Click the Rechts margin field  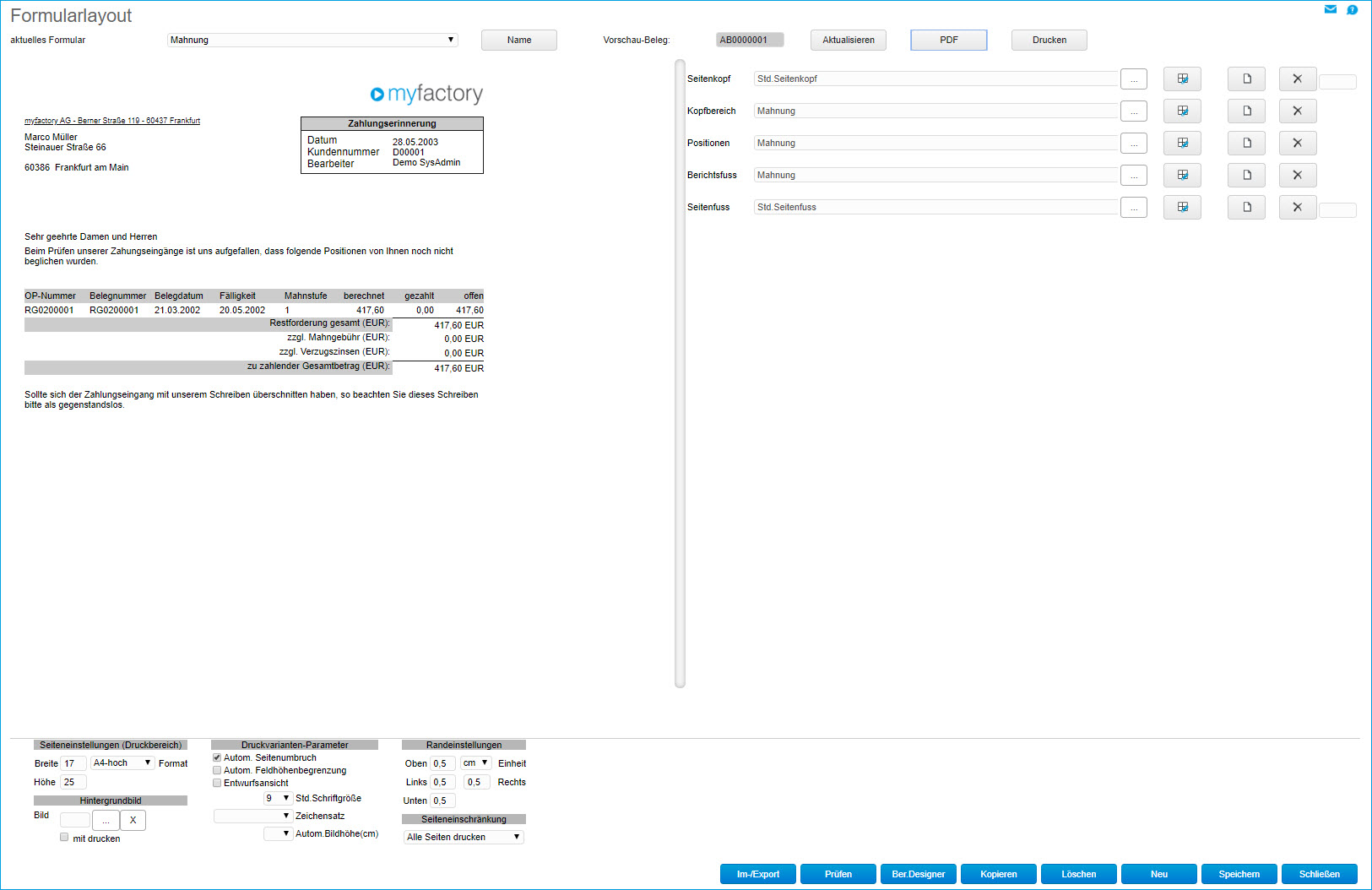pyautogui.click(x=477, y=782)
